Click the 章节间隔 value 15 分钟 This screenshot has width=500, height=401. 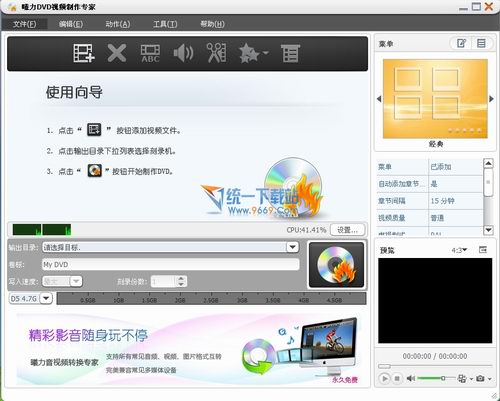442,201
